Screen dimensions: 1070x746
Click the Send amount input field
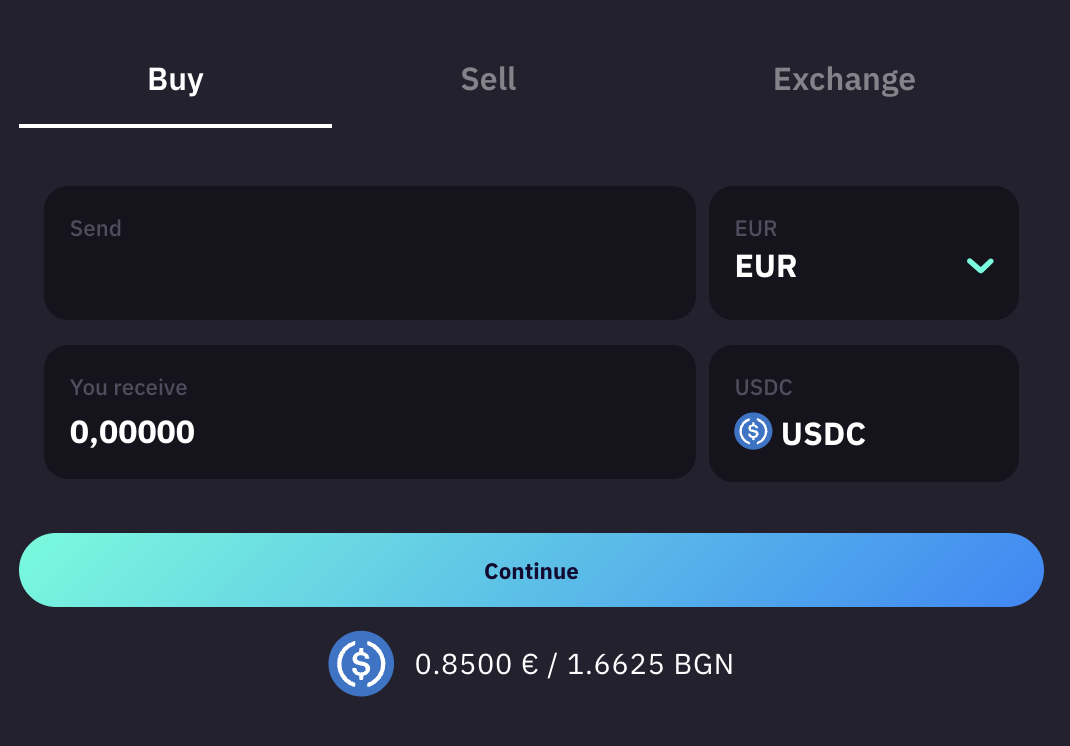pyautogui.click(x=369, y=270)
